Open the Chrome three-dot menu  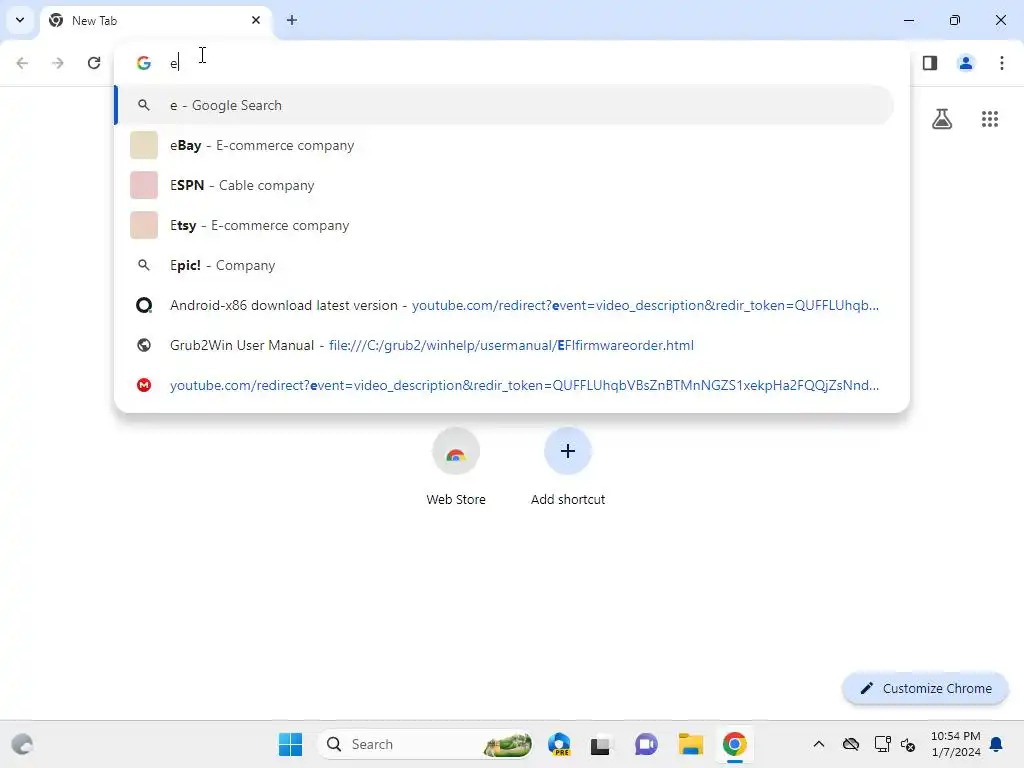pos(1002,63)
